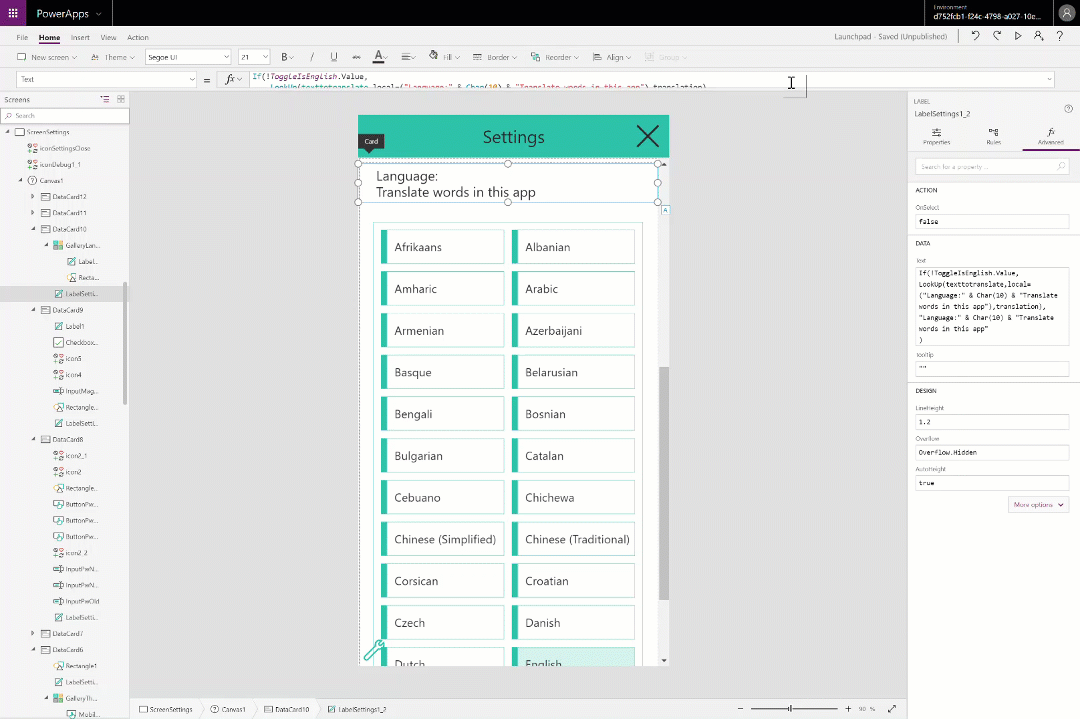
Task: Preview the app with Play button
Action: click(1018, 36)
